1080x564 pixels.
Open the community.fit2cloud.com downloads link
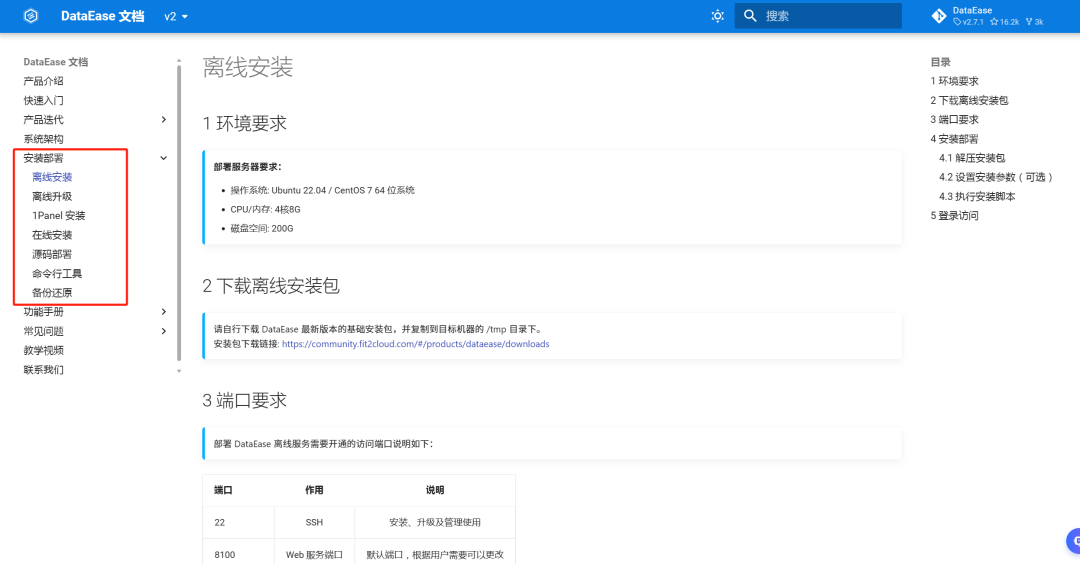click(x=415, y=344)
